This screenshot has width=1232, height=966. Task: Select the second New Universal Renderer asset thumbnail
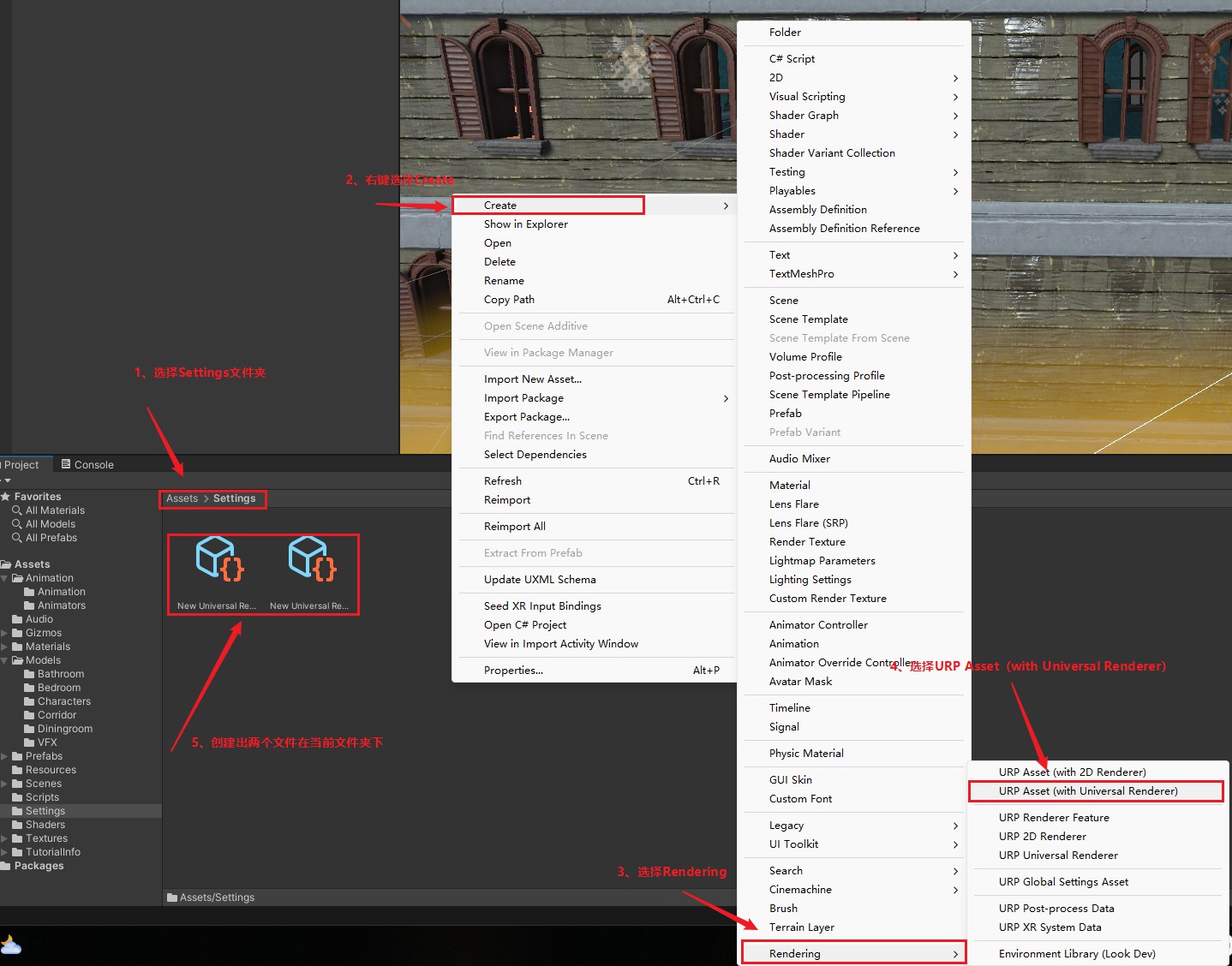312,560
